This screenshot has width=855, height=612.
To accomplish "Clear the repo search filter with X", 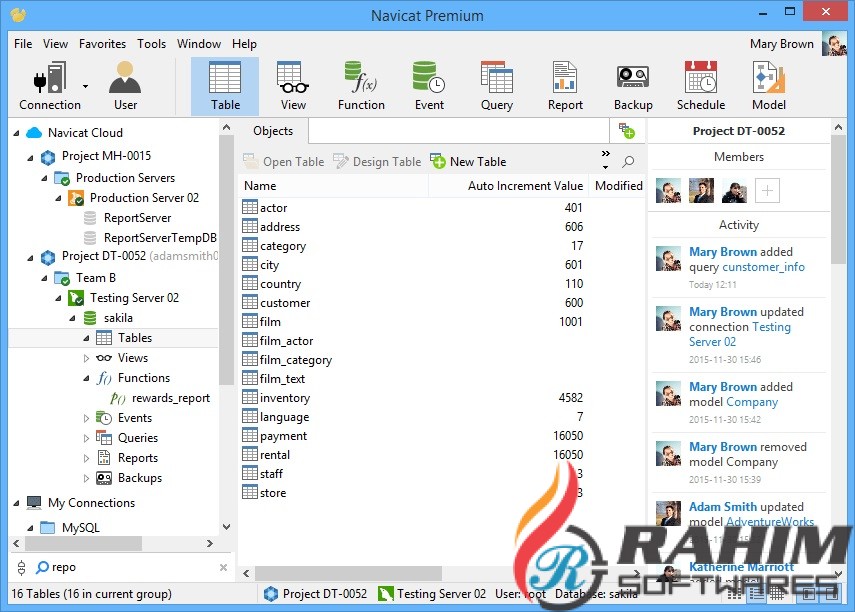I will [223, 567].
